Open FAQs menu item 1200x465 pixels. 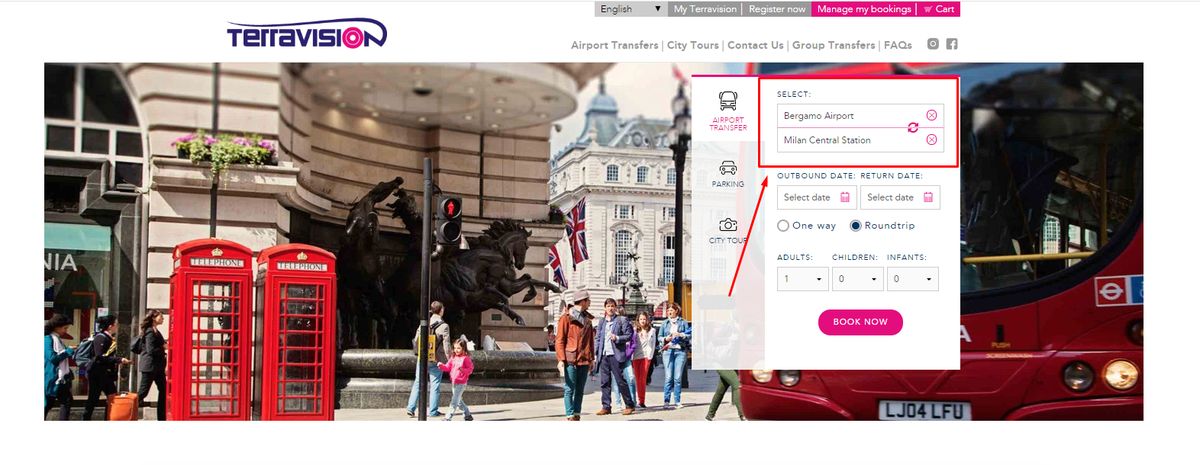point(898,45)
